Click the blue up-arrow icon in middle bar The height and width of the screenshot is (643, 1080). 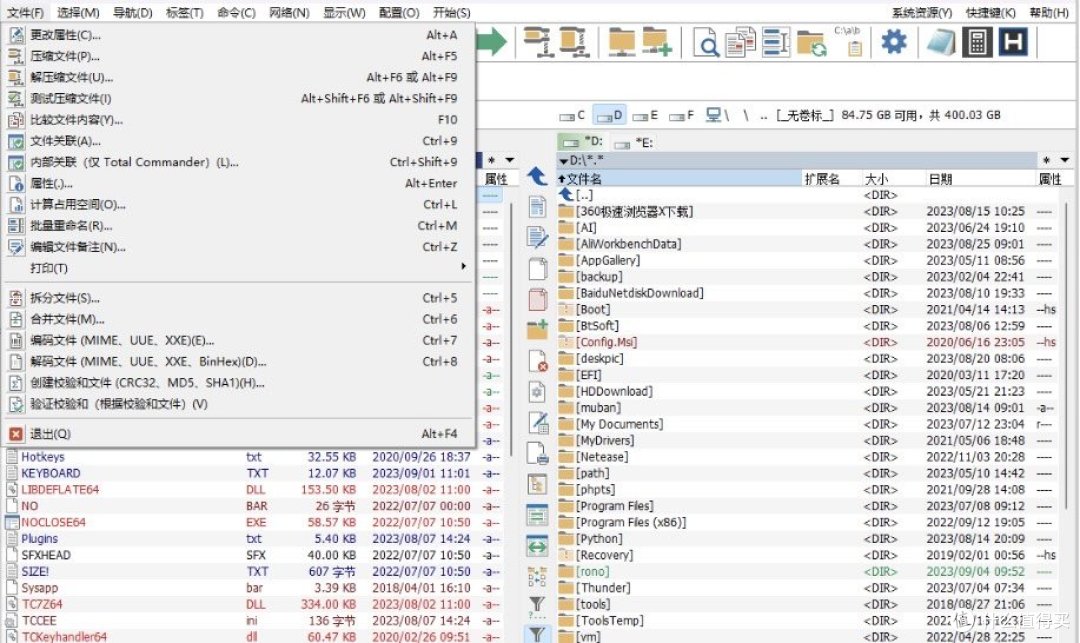pyautogui.click(x=537, y=176)
